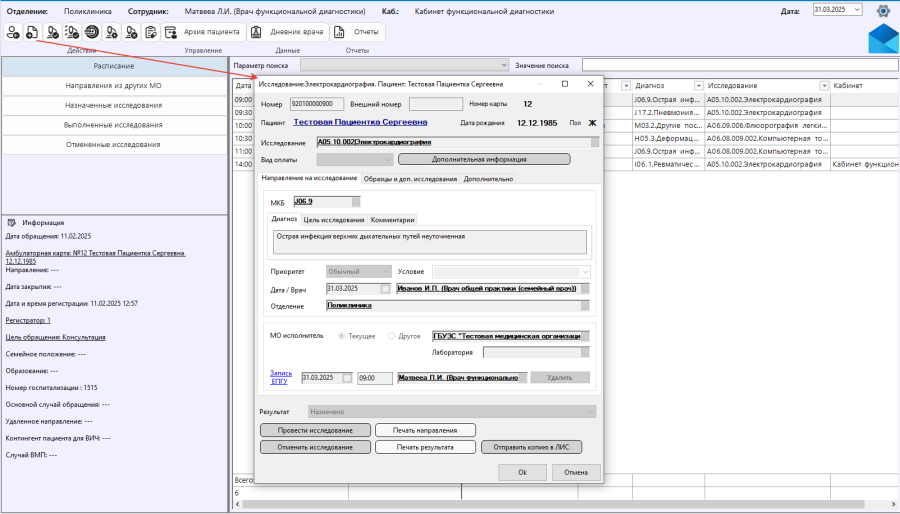900x514 pixels.
Task: Select the Другое radio button
Action: [x=391, y=336]
